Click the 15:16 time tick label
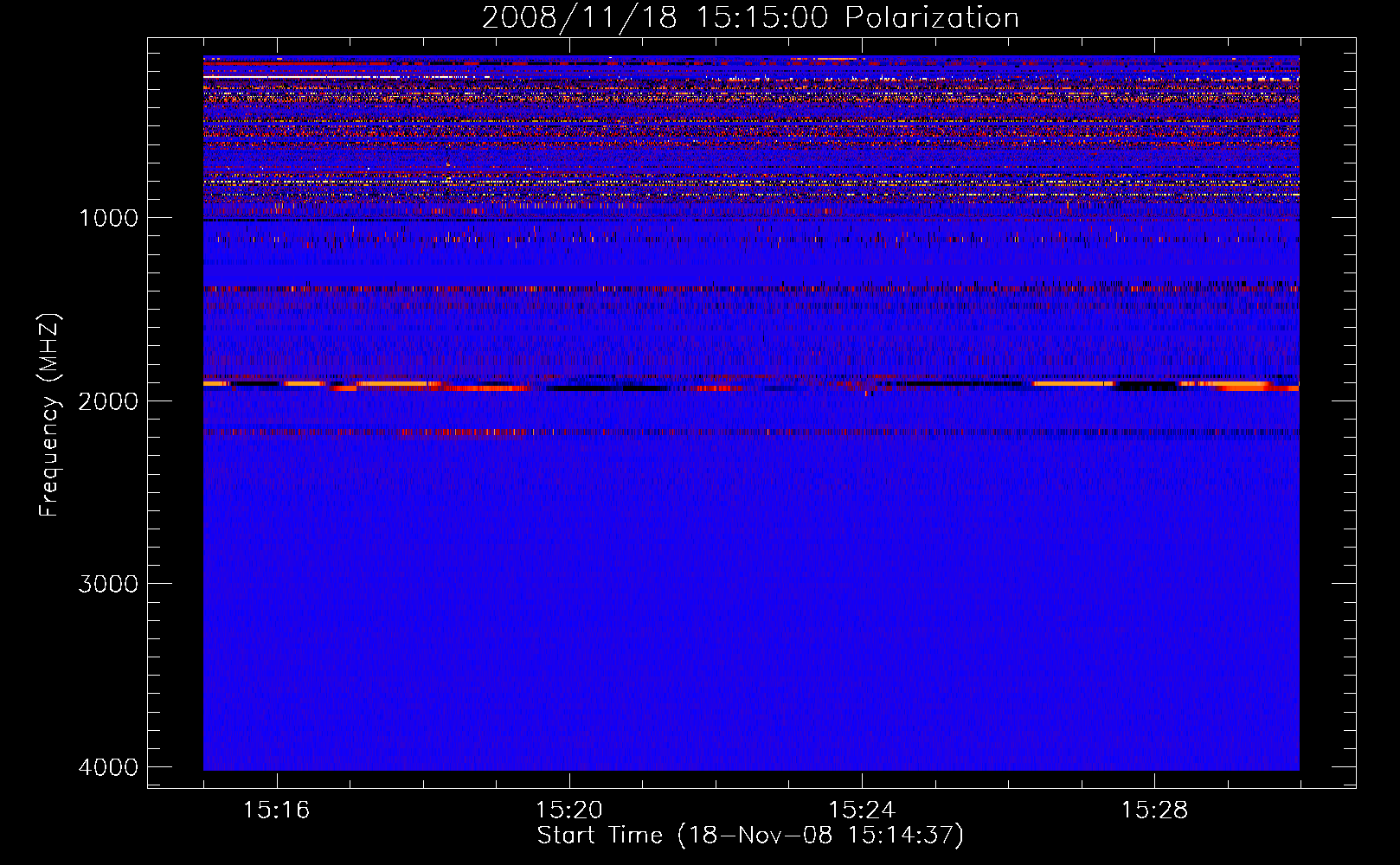This screenshot has width=1400, height=865. [276, 810]
